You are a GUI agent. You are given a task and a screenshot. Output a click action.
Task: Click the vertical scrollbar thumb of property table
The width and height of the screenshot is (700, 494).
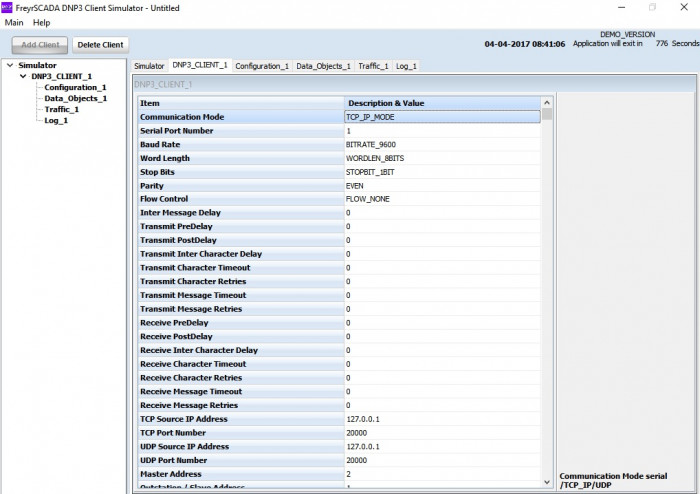click(547, 114)
